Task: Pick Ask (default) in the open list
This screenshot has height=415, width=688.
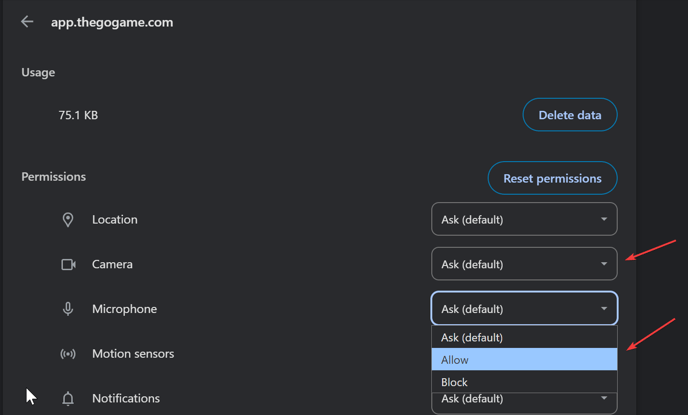Action: pyautogui.click(x=524, y=338)
